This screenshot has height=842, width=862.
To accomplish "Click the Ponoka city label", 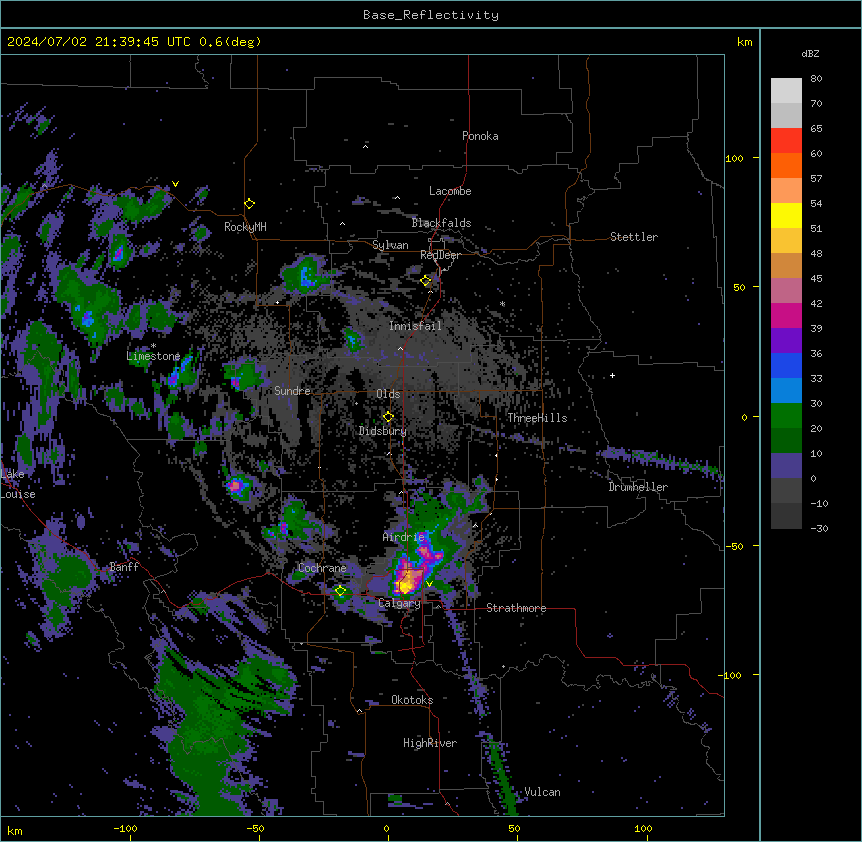I will [x=480, y=136].
